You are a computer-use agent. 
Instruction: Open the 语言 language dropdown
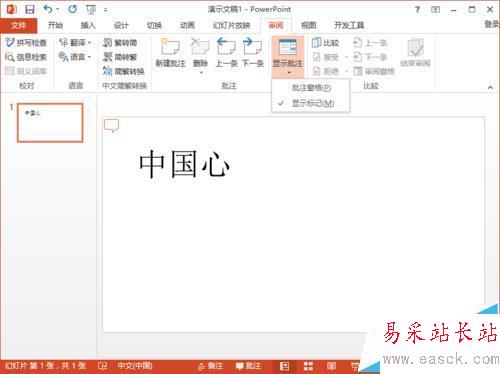[x=75, y=57]
